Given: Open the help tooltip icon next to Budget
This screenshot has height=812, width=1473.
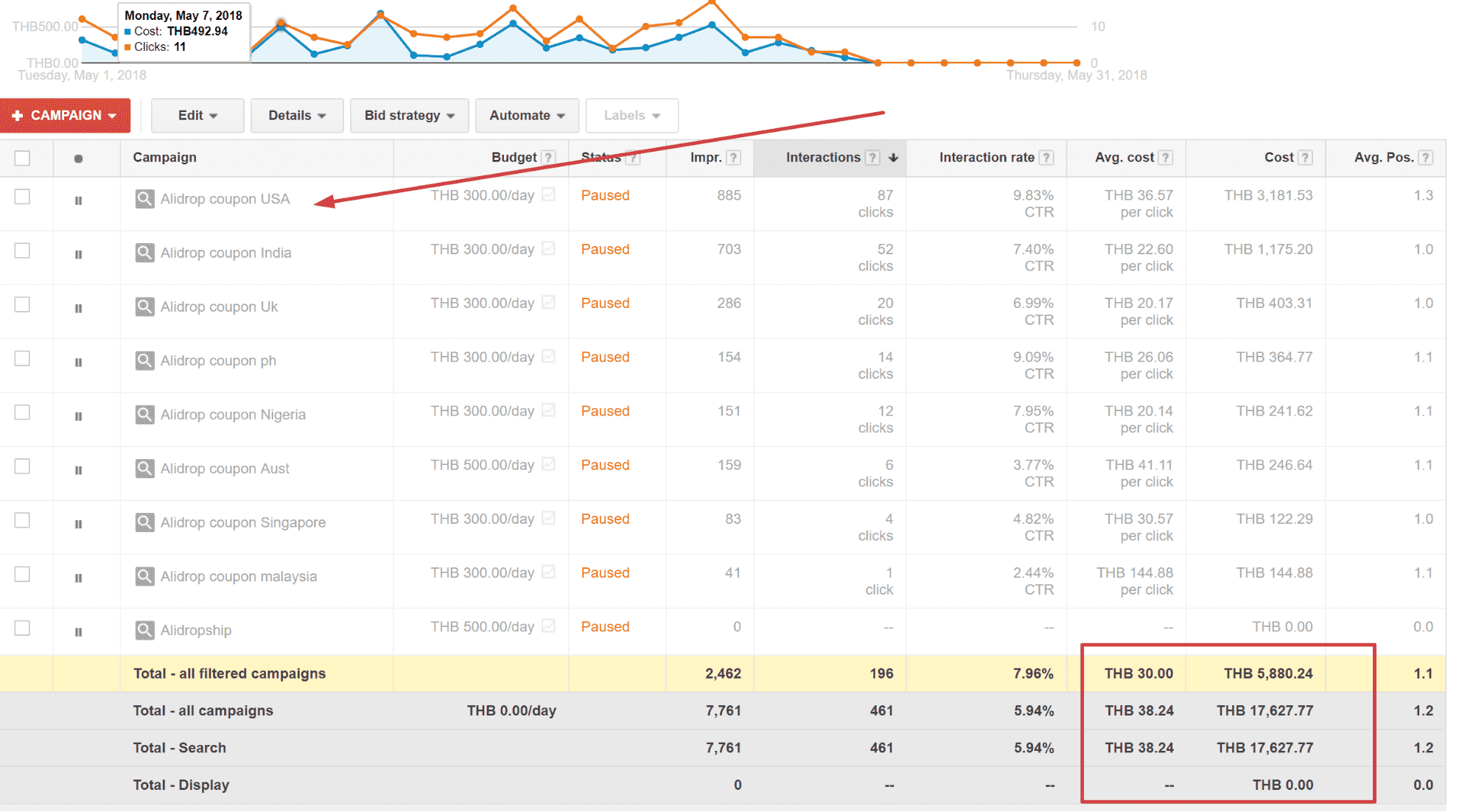Looking at the screenshot, I should (x=548, y=158).
